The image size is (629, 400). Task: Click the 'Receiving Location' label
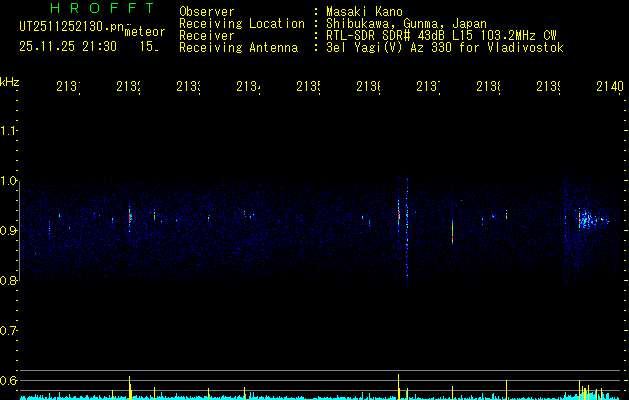tap(242, 24)
